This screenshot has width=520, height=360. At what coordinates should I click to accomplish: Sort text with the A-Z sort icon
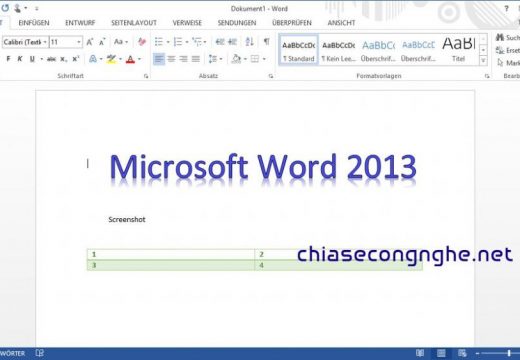(x=249, y=42)
